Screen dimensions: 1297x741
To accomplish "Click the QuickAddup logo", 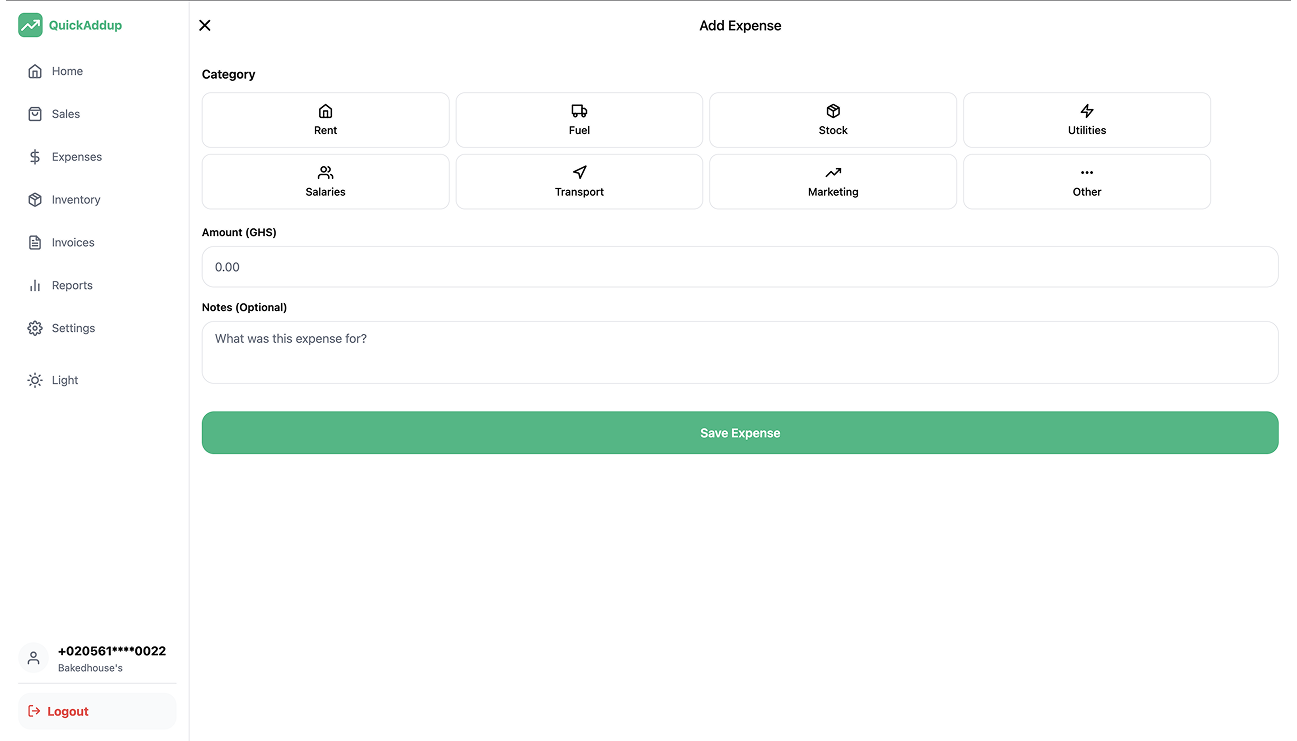I will (70, 25).
